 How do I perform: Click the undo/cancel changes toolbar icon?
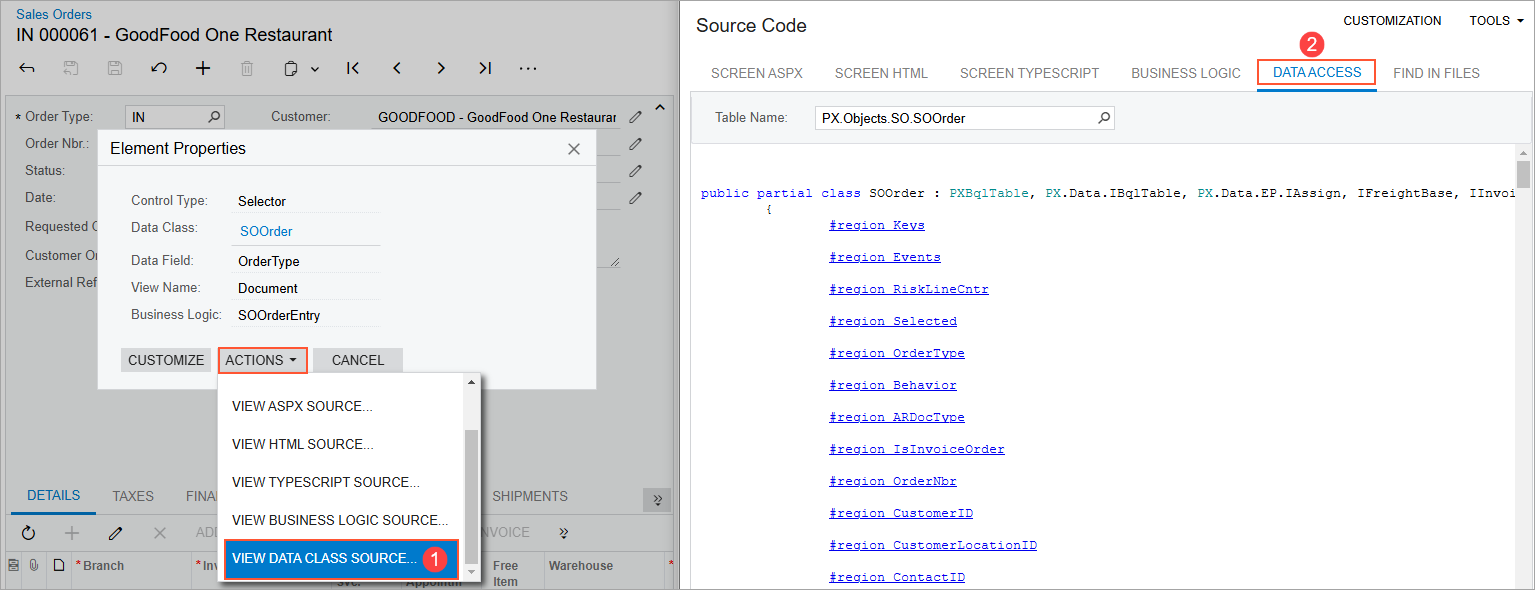click(x=159, y=68)
